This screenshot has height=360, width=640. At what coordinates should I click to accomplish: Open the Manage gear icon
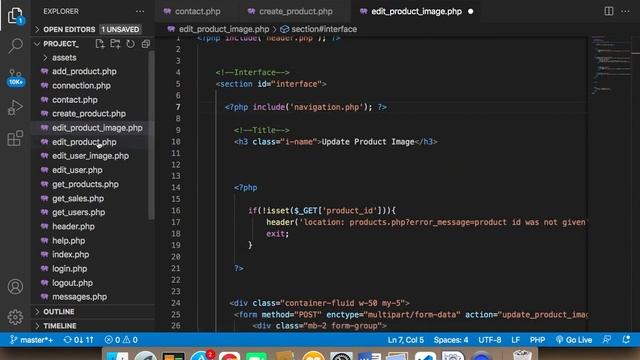[x=15, y=317]
